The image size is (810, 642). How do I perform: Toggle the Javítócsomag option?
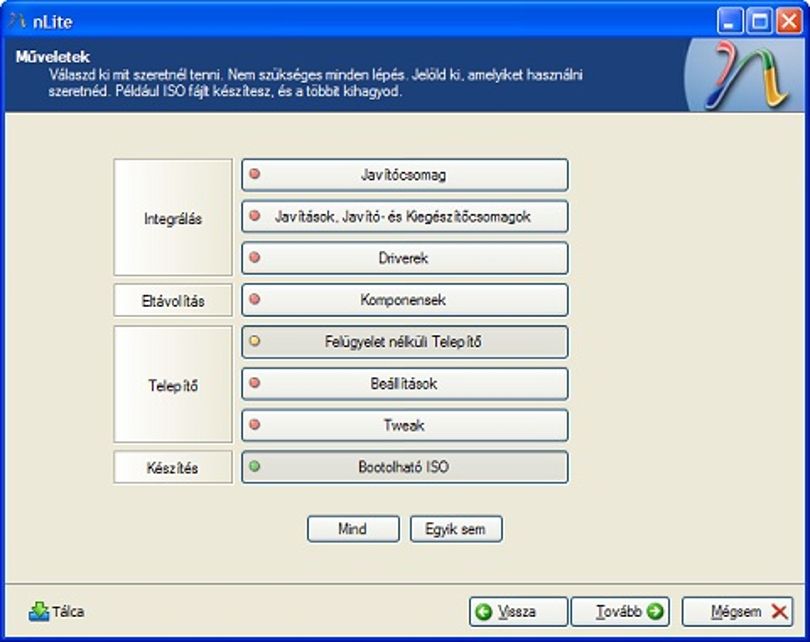[405, 175]
